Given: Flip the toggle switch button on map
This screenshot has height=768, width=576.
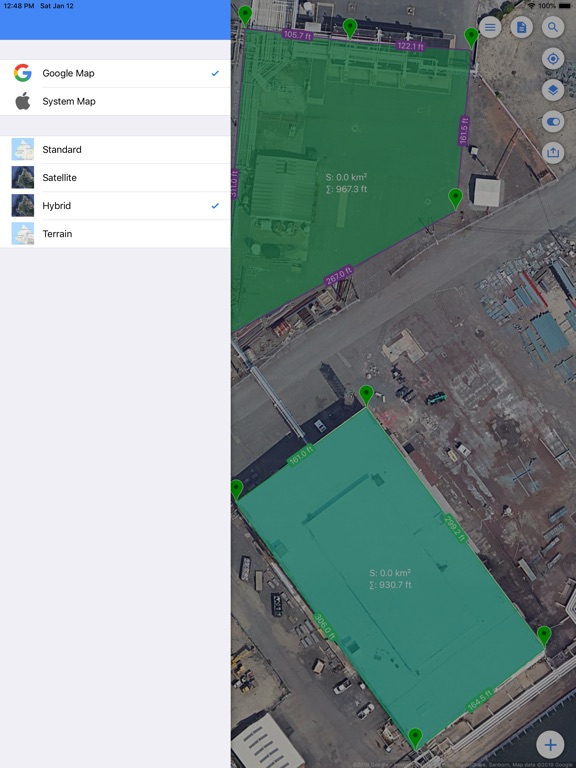Looking at the screenshot, I should click(553, 121).
